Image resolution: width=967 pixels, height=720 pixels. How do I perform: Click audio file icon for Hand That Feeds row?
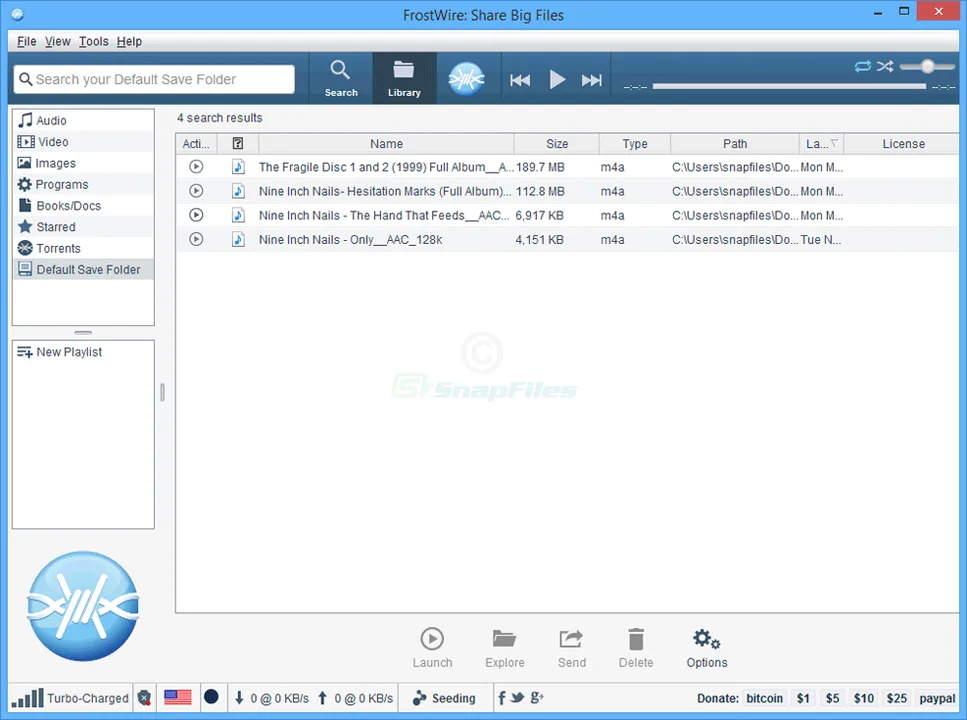click(238, 215)
